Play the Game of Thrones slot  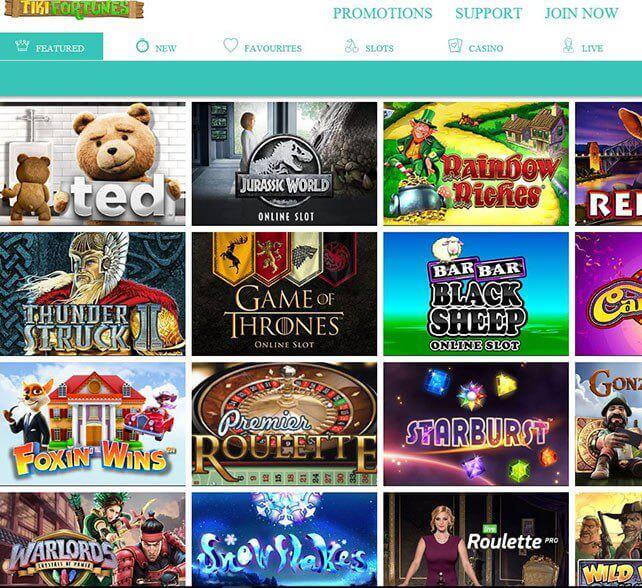(x=284, y=294)
